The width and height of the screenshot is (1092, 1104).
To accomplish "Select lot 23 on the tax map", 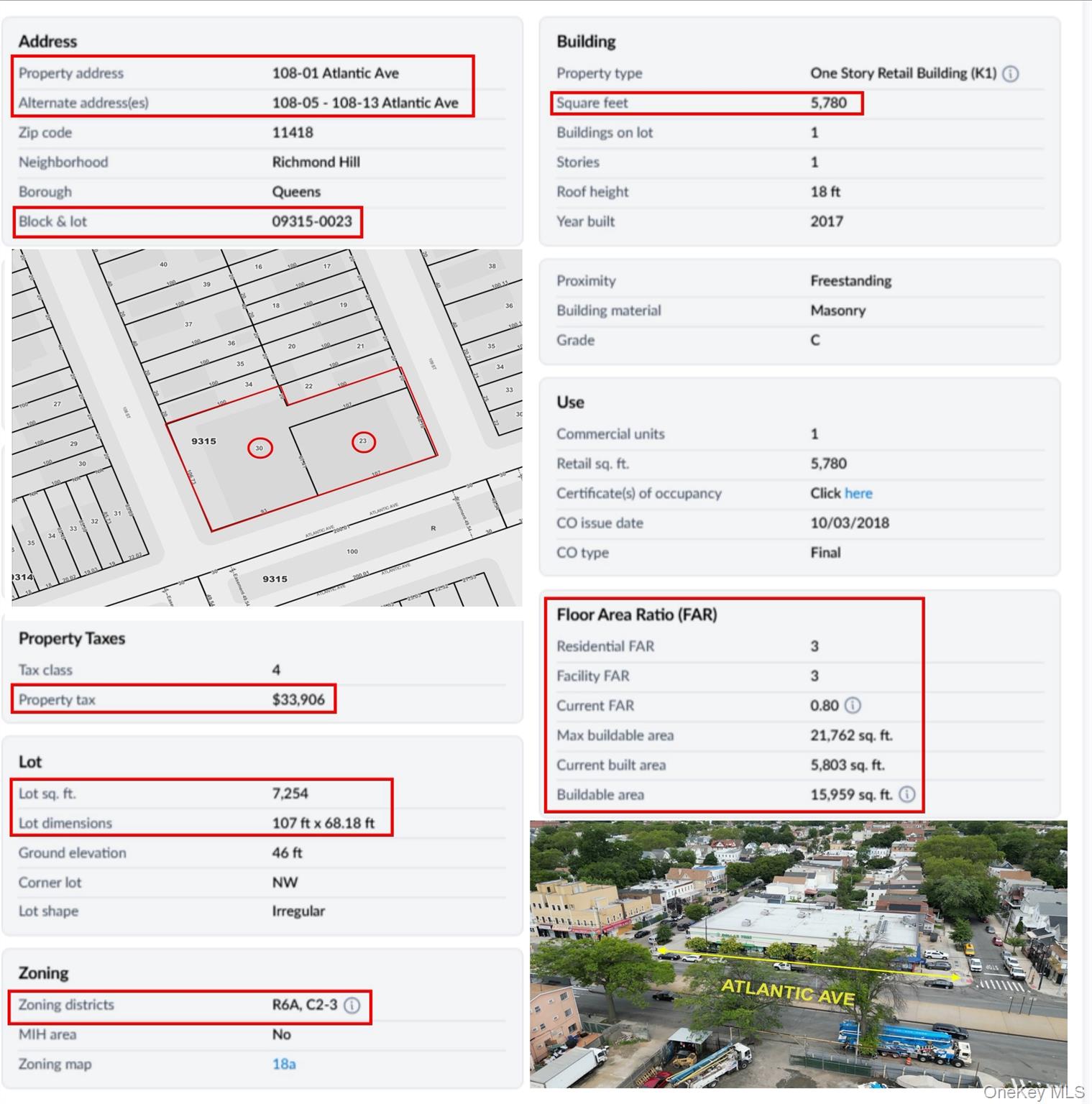I will (363, 441).
